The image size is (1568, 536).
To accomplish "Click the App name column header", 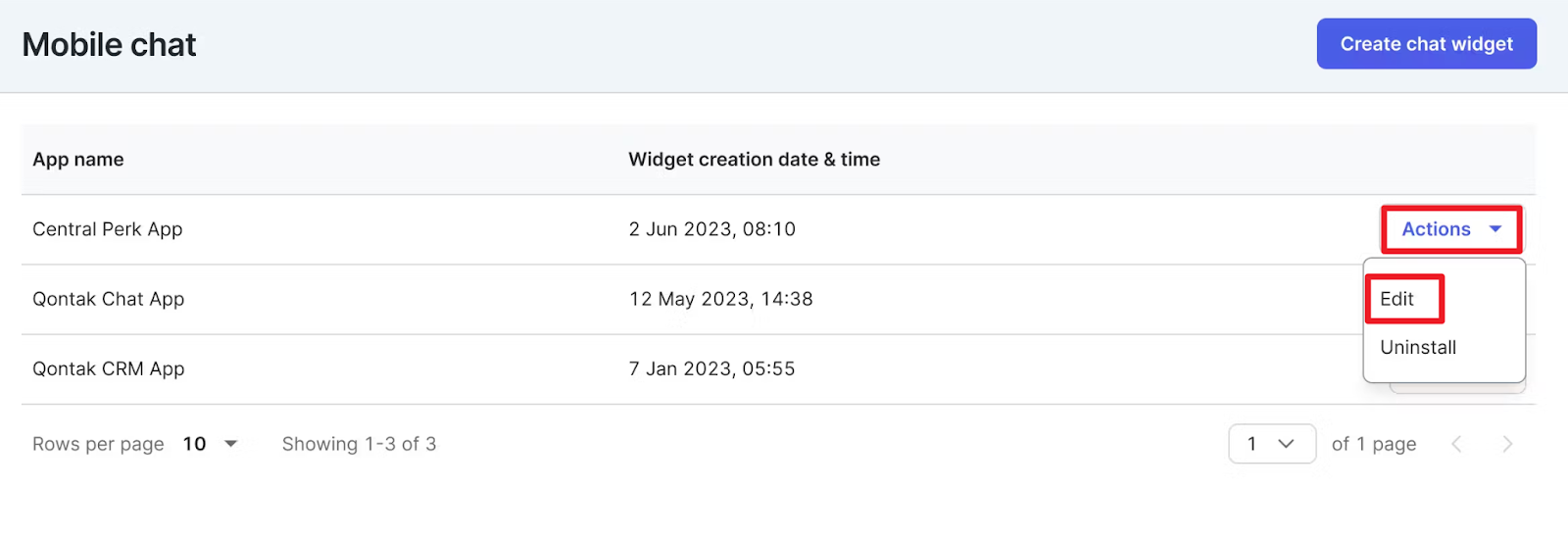I will [78, 160].
